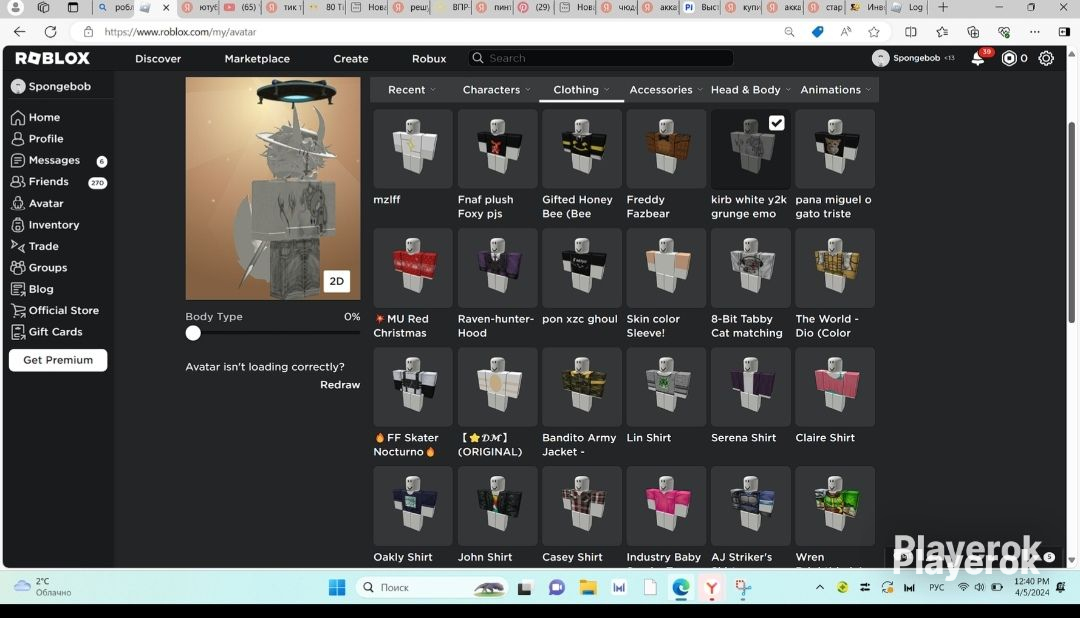Open Windows Start menu

coord(337,587)
